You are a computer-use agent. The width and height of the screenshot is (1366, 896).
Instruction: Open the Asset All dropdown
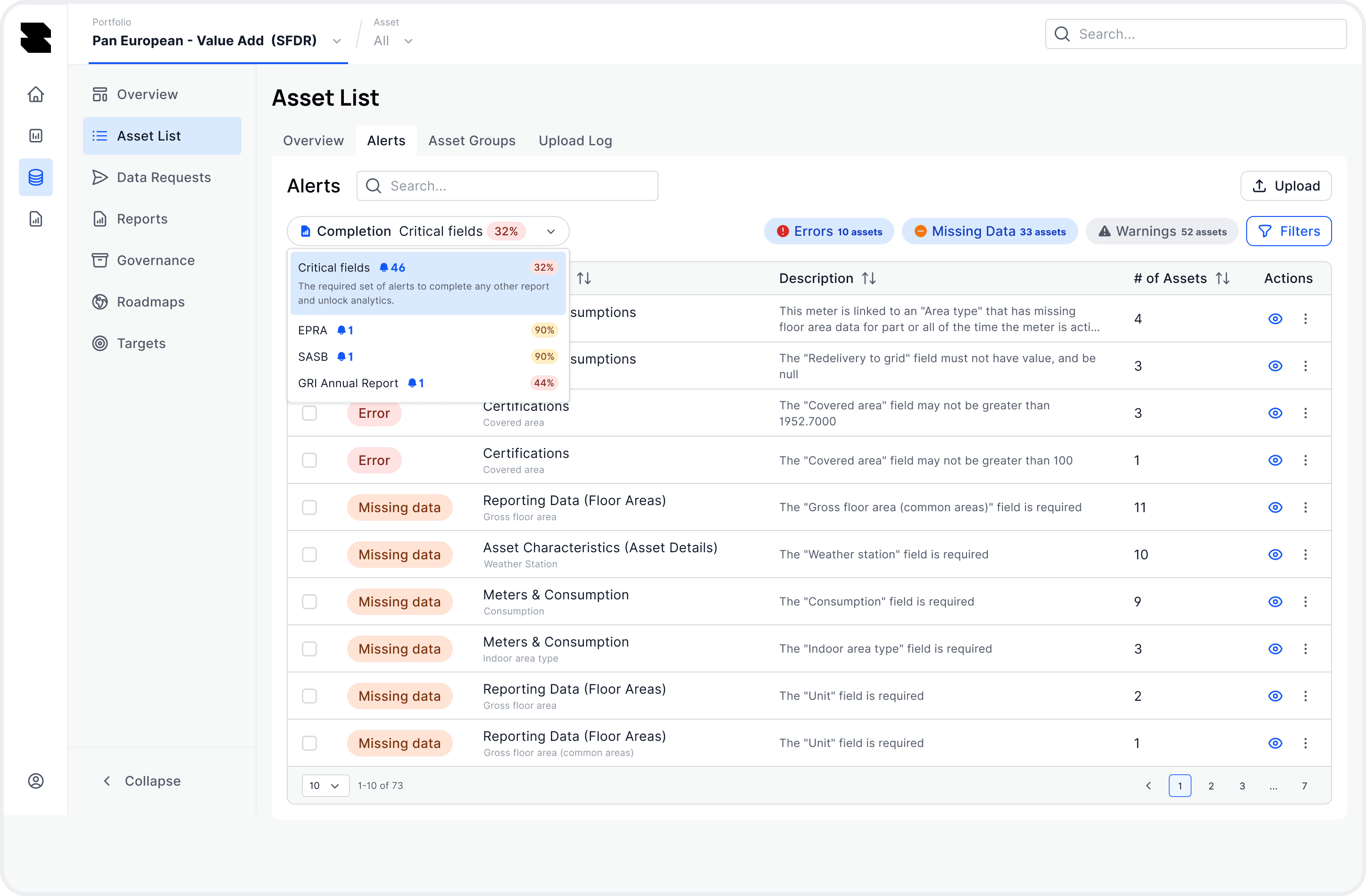coord(393,41)
